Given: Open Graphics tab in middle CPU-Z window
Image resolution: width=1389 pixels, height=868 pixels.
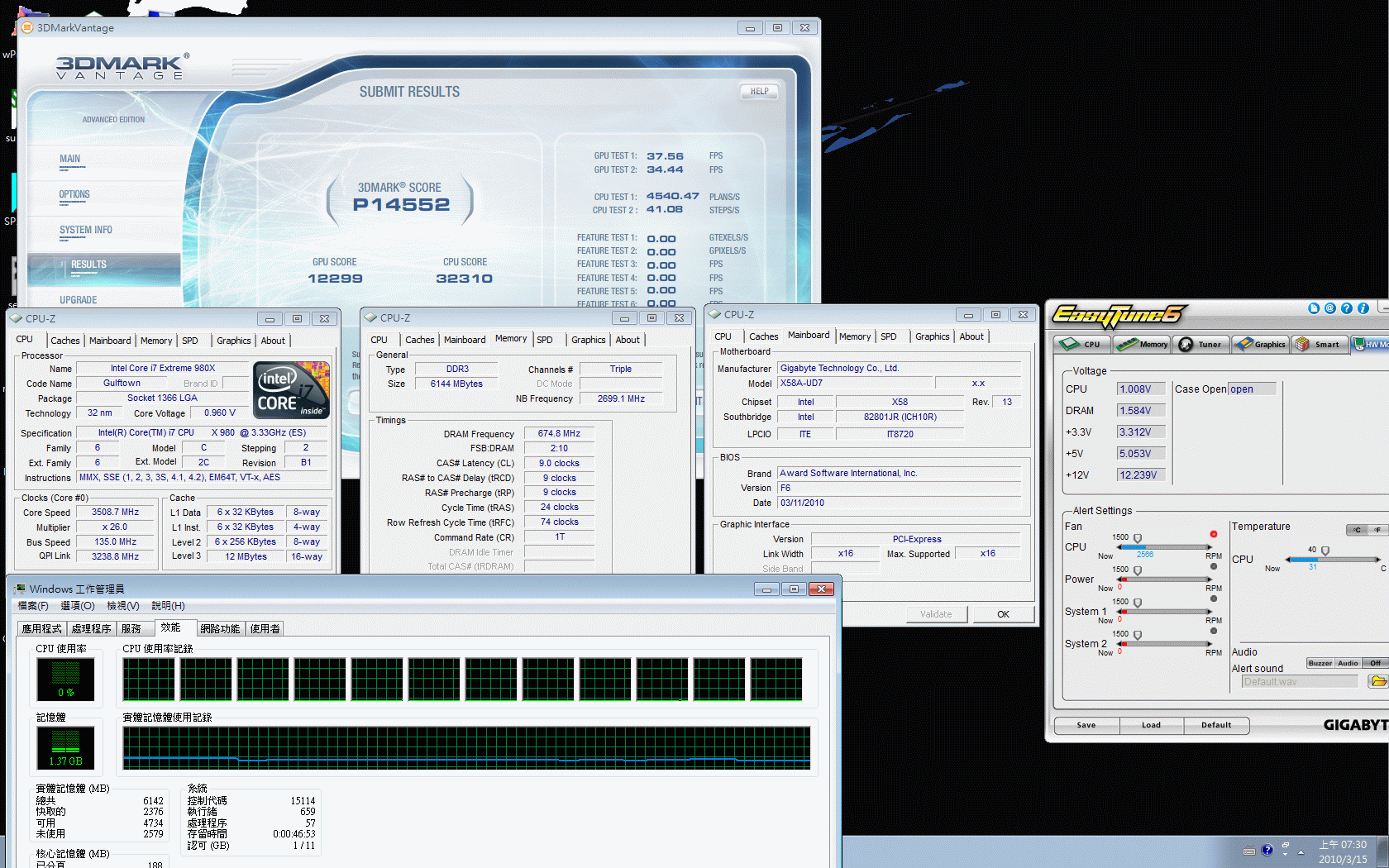Looking at the screenshot, I should pyautogui.click(x=589, y=340).
